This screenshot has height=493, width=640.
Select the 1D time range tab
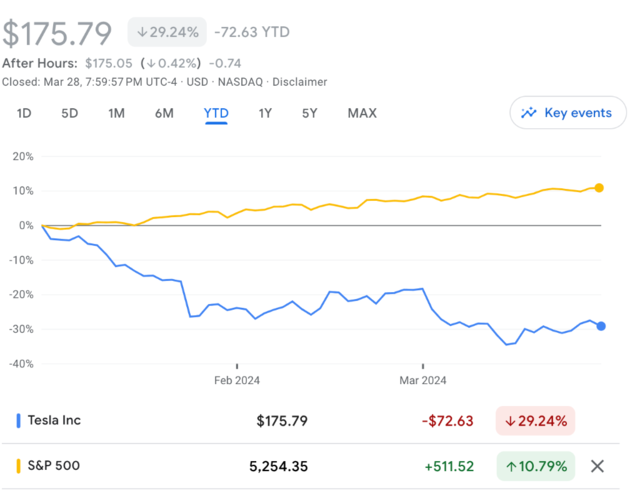pyautogui.click(x=24, y=113)
